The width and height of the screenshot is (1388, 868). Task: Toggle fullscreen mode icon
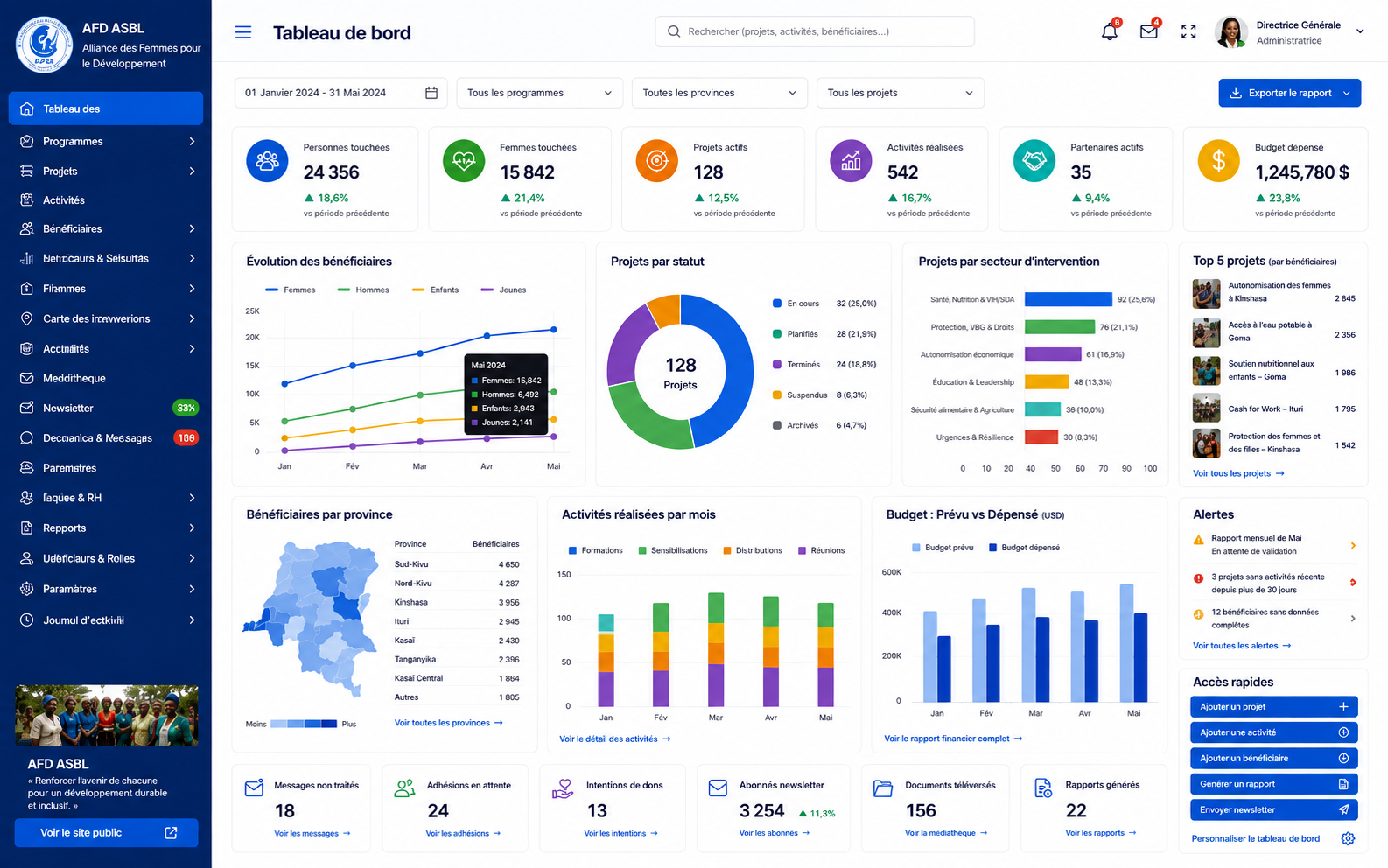point(1188,31)
